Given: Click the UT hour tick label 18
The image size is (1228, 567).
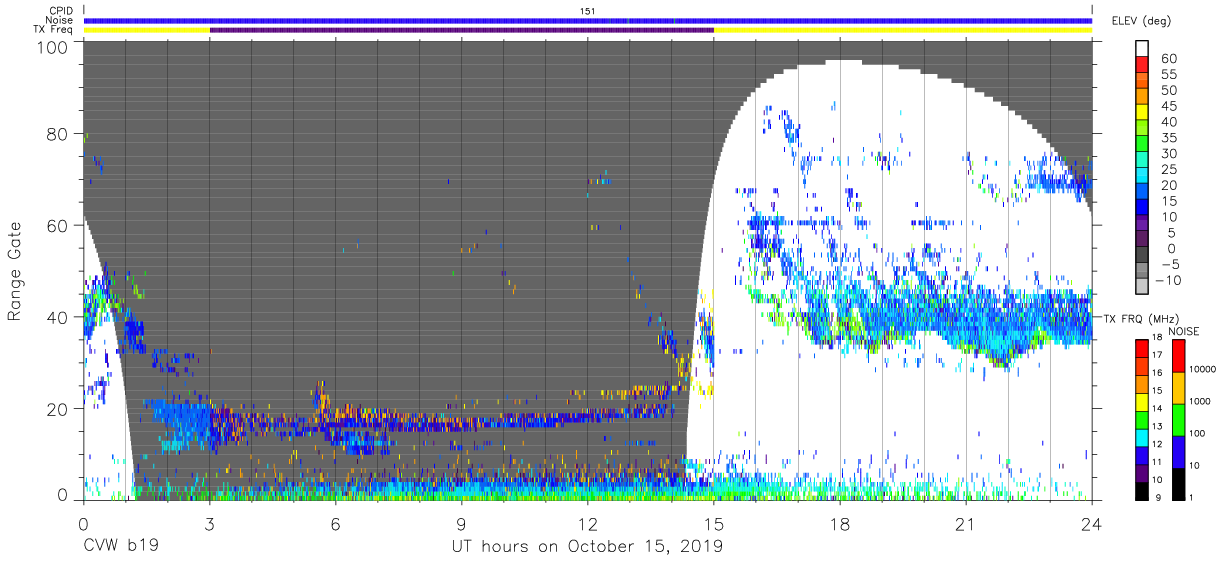Looking at the screenshot, I should pyautogui.click(x=840, y=523).
